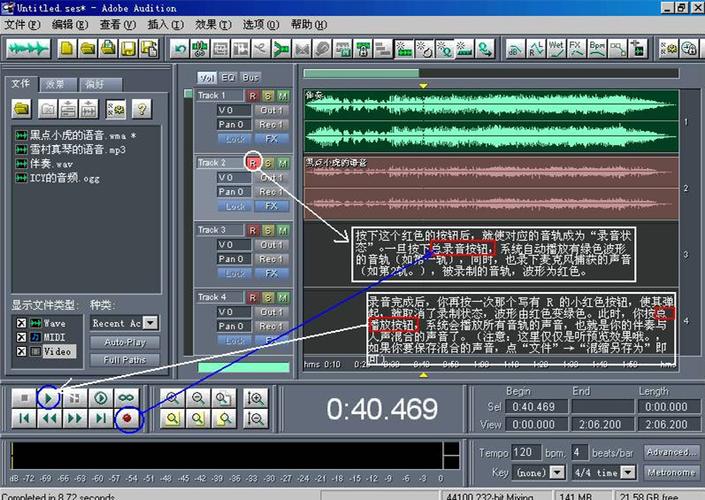Click the red Record transport button

127,419
